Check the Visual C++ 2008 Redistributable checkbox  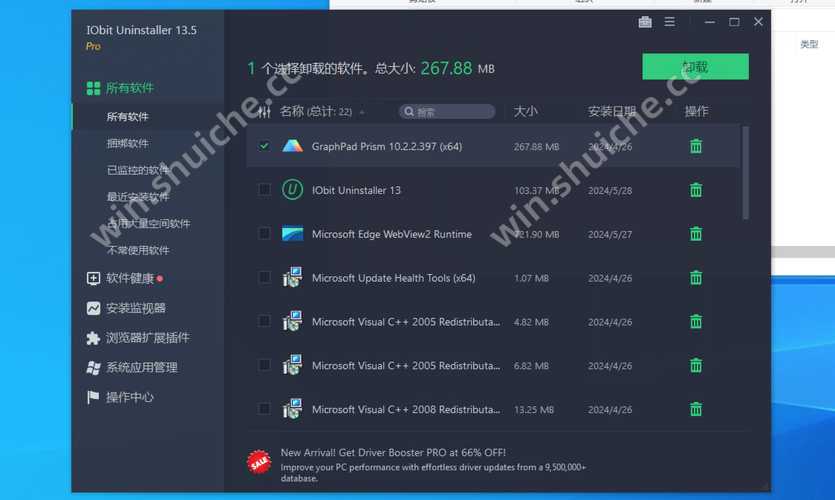[x=264, y=409]
